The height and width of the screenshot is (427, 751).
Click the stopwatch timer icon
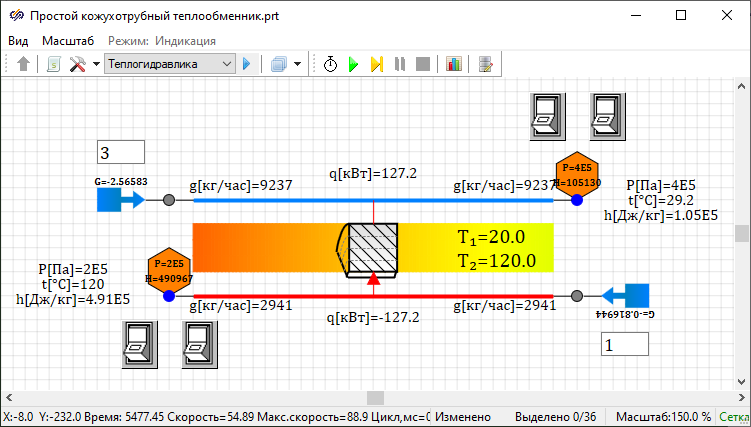tap(331, 64)
